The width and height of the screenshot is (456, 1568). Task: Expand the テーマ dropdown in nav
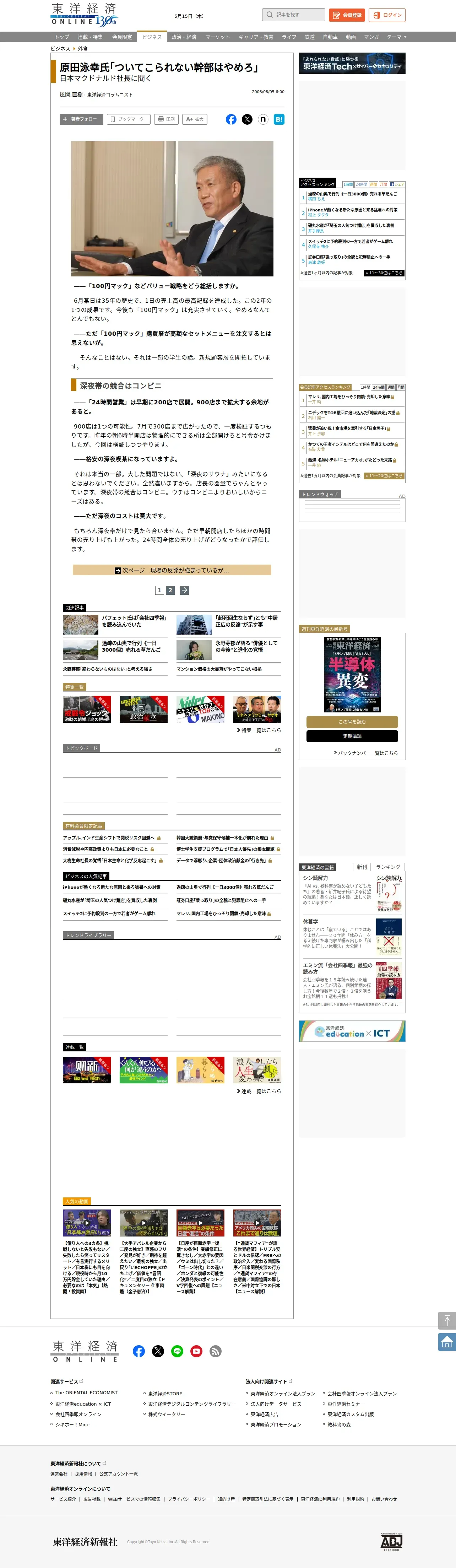click(x=397, y=37)
